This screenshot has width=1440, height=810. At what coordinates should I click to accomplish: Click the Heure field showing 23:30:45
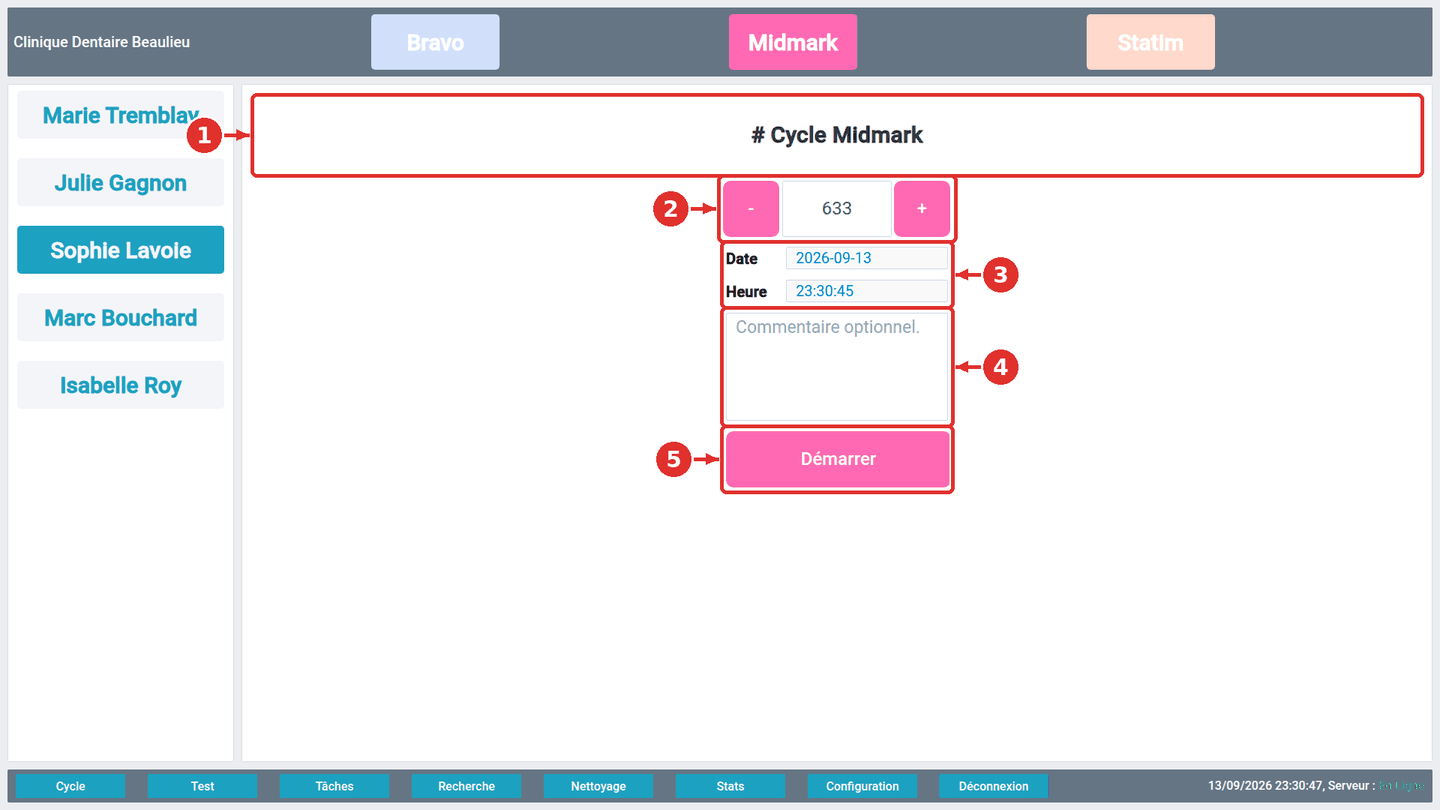[x=867, y=291]
